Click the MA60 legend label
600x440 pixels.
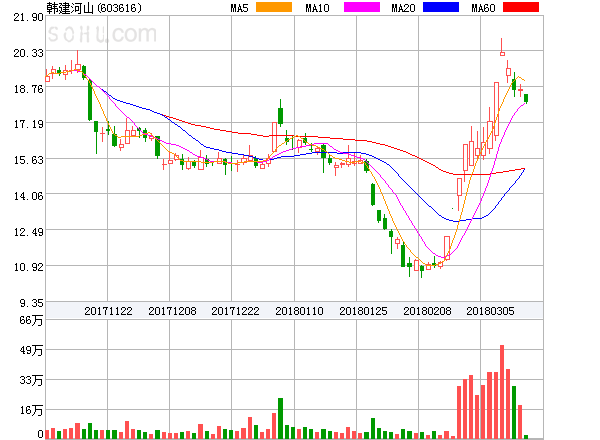tap(483, 8)
